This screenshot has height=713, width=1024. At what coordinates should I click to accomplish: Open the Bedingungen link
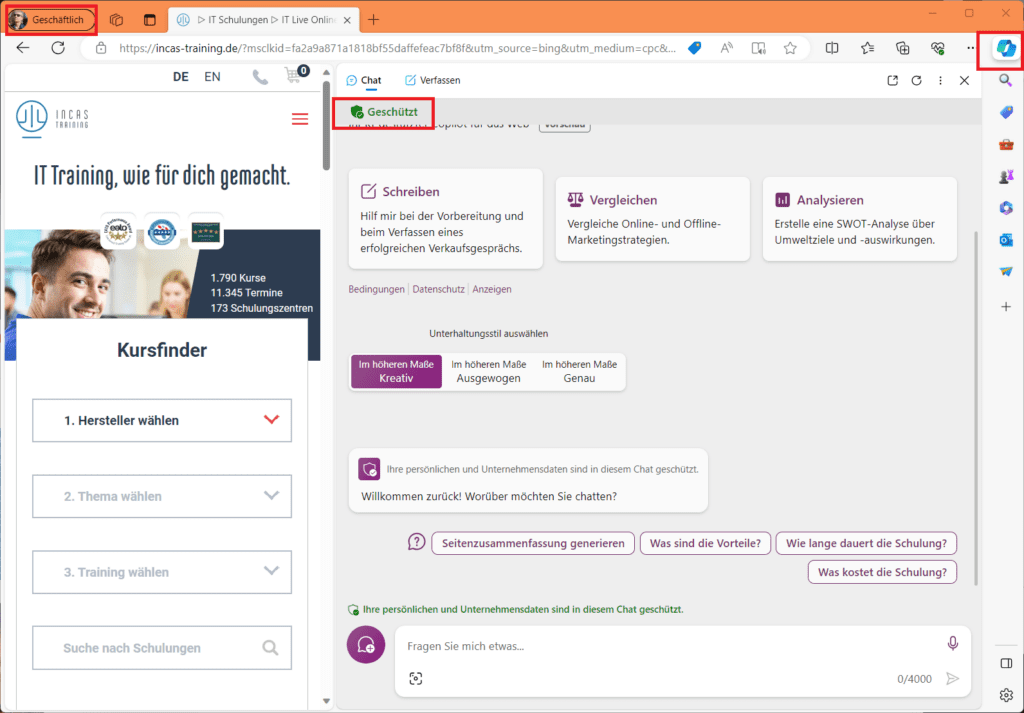coord(376,289)
